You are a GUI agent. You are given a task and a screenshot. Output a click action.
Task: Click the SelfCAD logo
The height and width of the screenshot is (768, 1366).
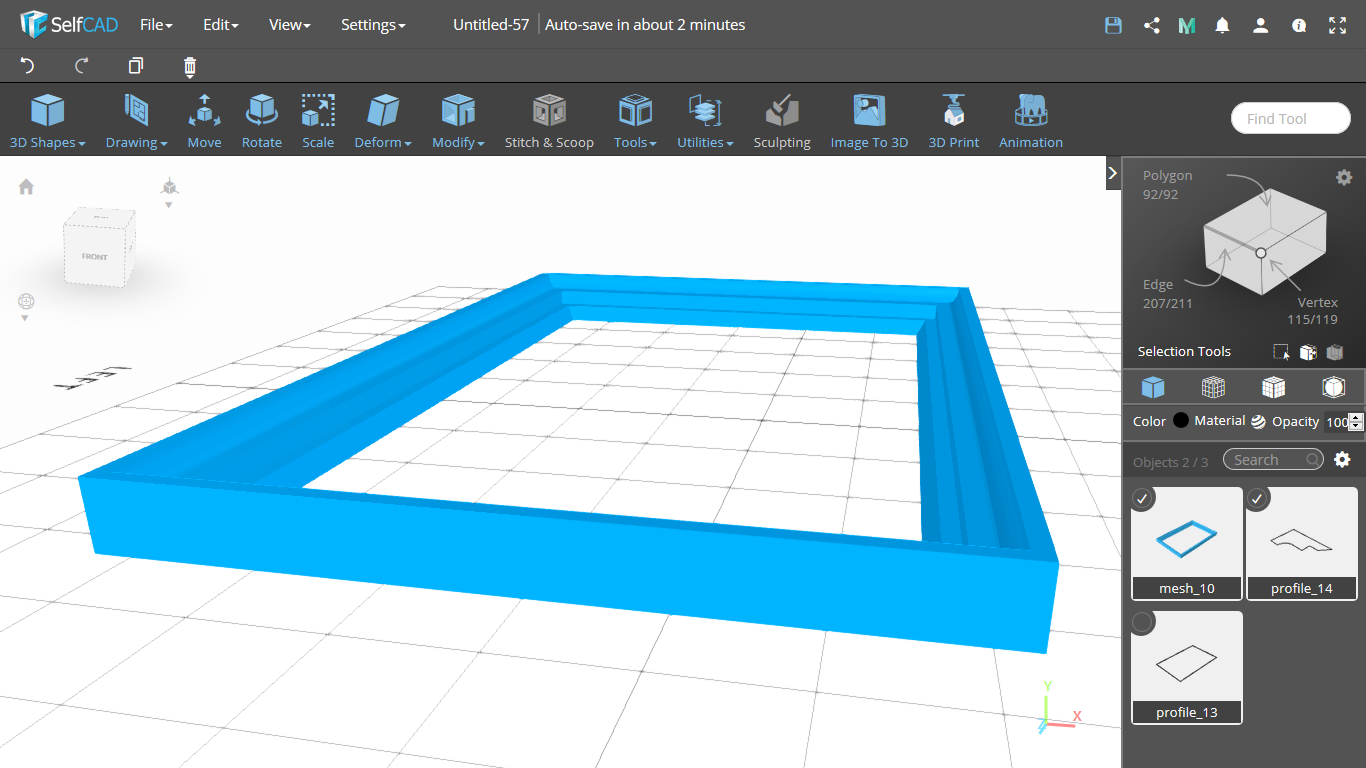pyautogui.click(x=69, y=25)
